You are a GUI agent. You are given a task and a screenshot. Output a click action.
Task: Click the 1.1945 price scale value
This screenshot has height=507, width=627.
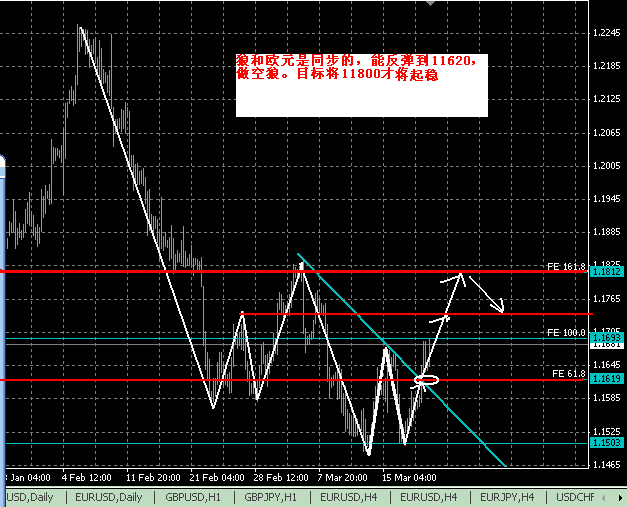click(x=607, y=199)
